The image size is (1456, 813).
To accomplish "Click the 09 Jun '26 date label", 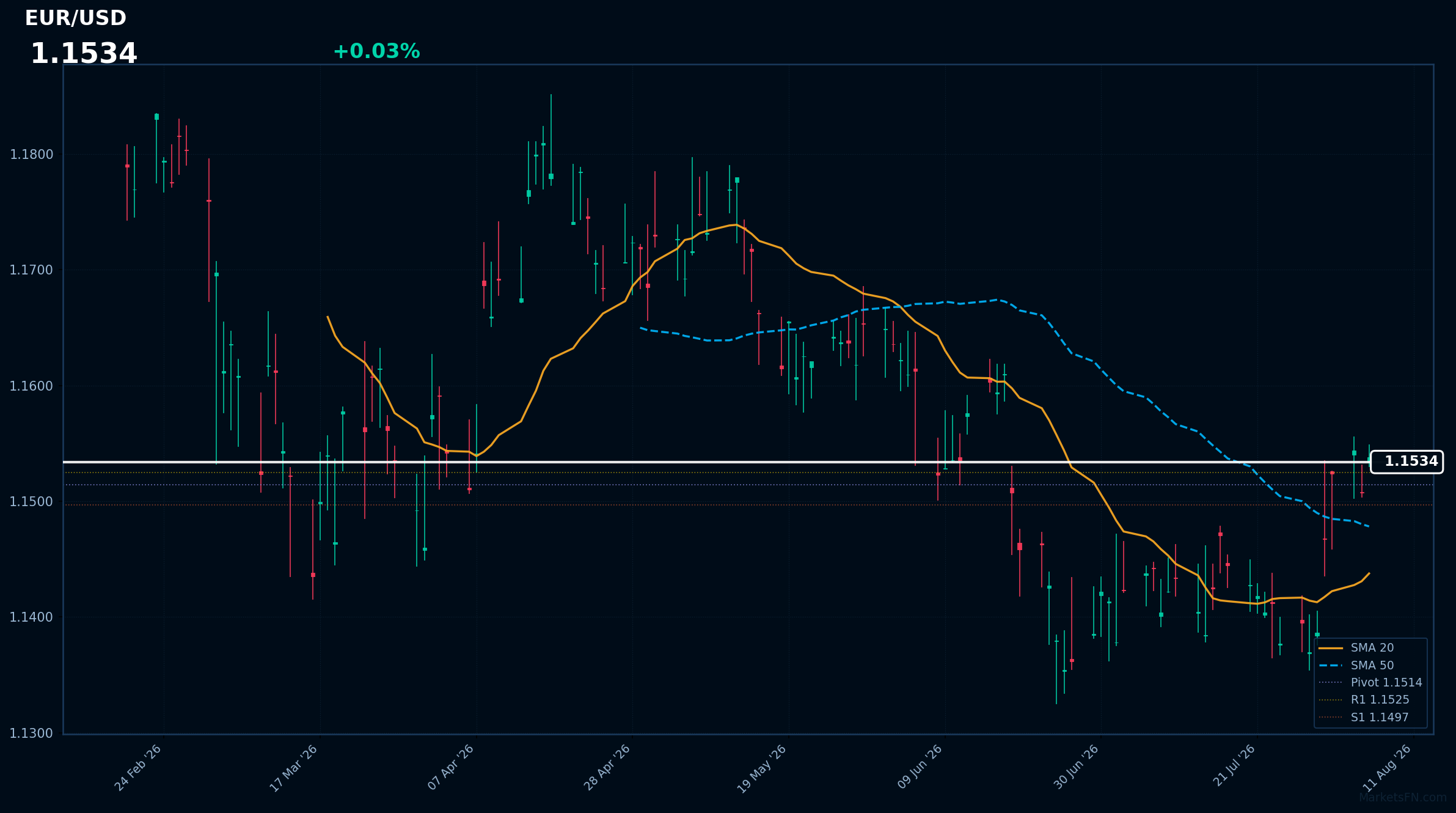I will [x=920, y=767].
